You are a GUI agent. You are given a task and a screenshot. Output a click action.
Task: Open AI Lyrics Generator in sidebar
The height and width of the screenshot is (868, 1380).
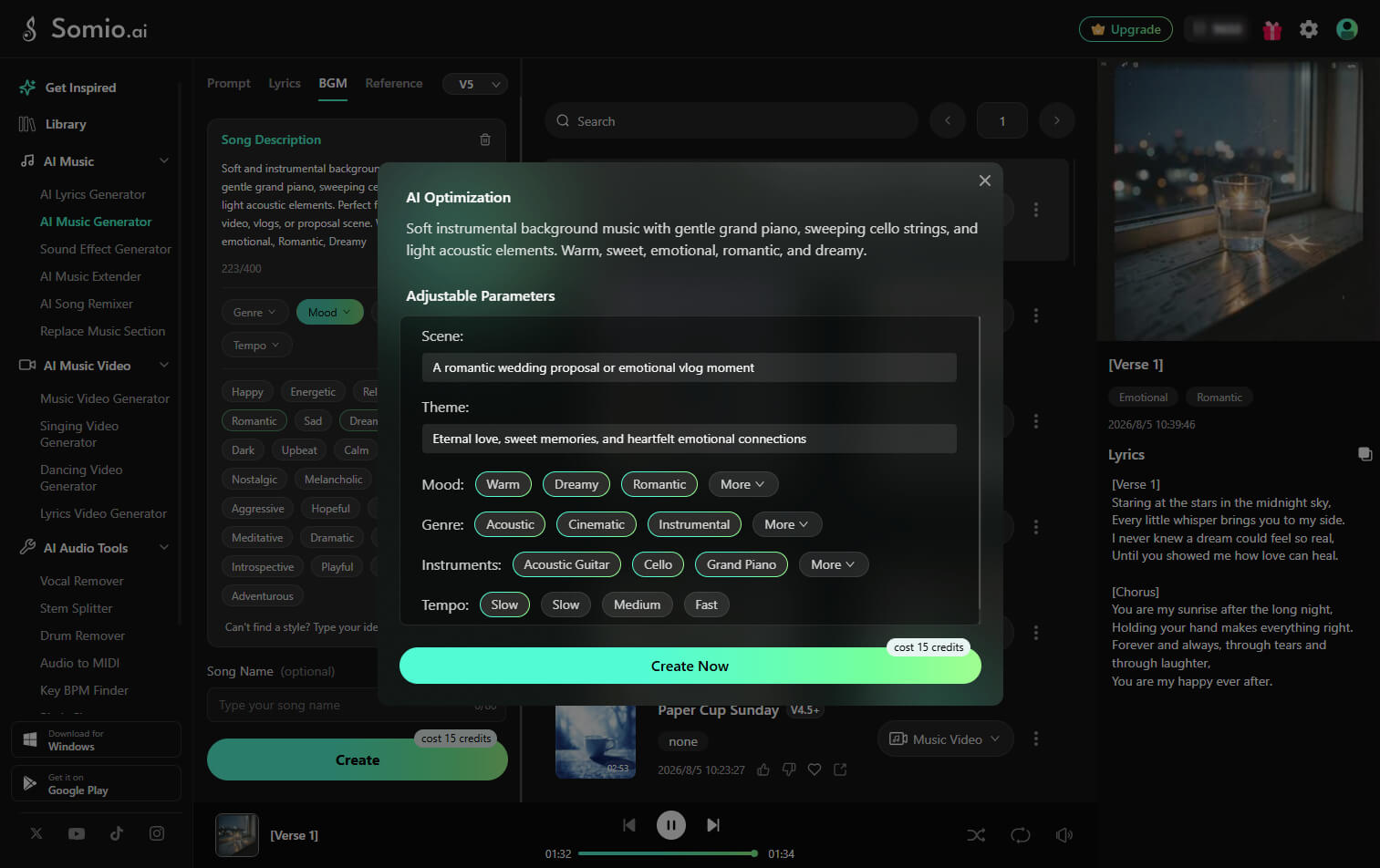click(93, 194)
